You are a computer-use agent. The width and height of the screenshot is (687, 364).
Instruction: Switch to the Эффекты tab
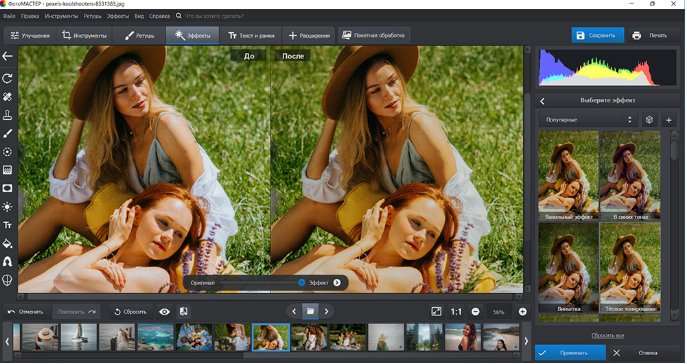pyautogui.click(x=192, y=35)
